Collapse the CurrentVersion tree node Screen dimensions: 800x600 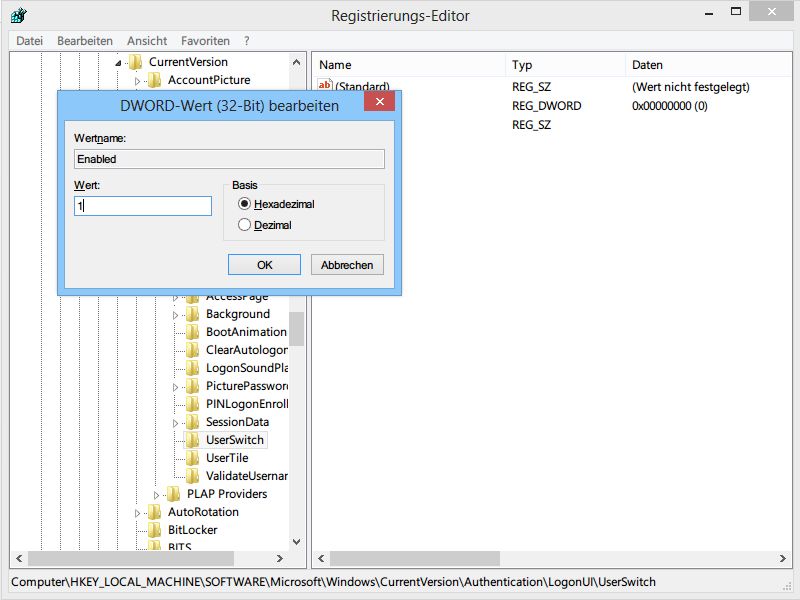tap(118, 63)
